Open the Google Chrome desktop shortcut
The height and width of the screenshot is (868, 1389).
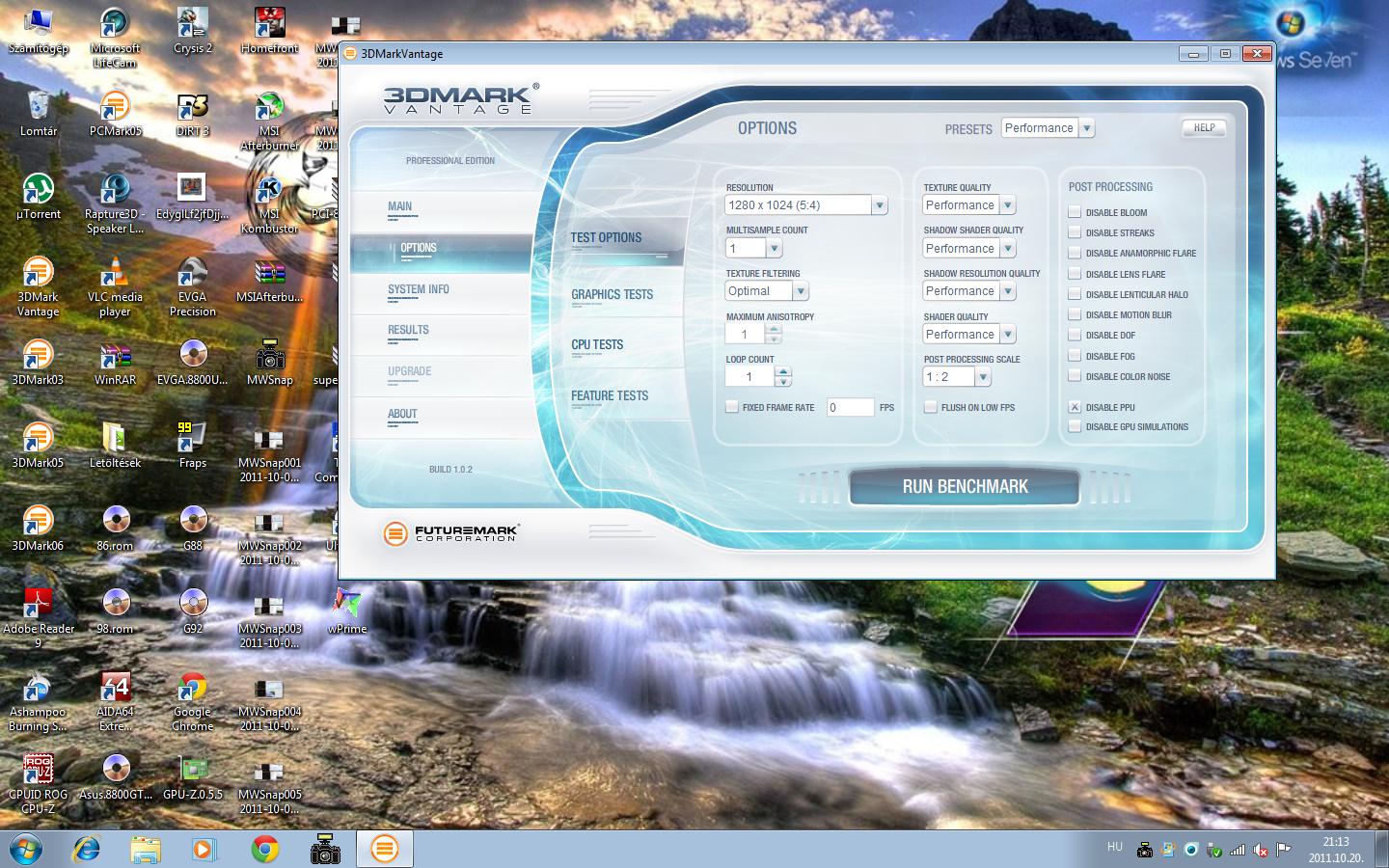tap(192, 701)
